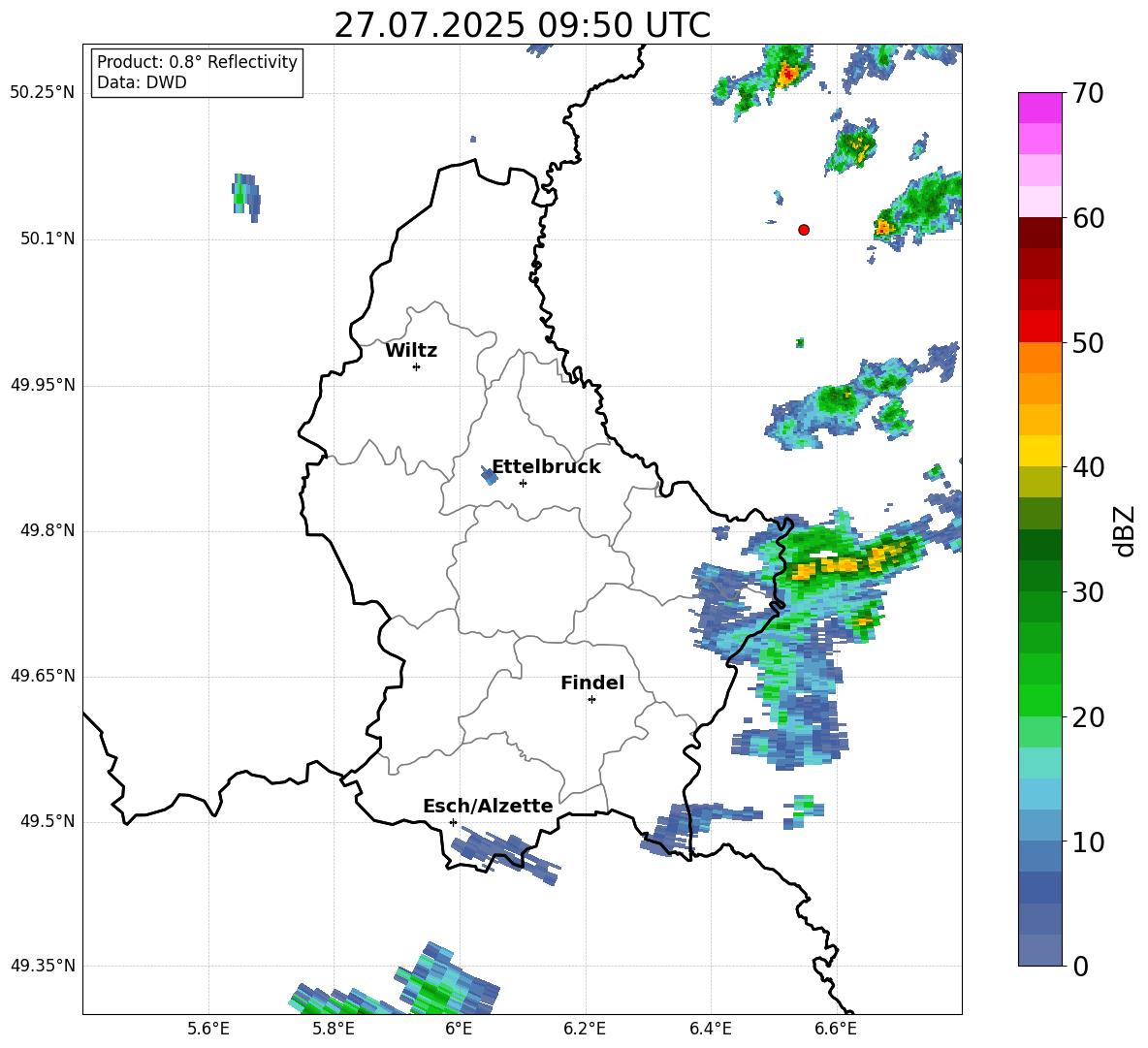This screenshot has height=1048, width=1148.
Task: Click the 49.95°N latitude label
Action: point(43,385)
